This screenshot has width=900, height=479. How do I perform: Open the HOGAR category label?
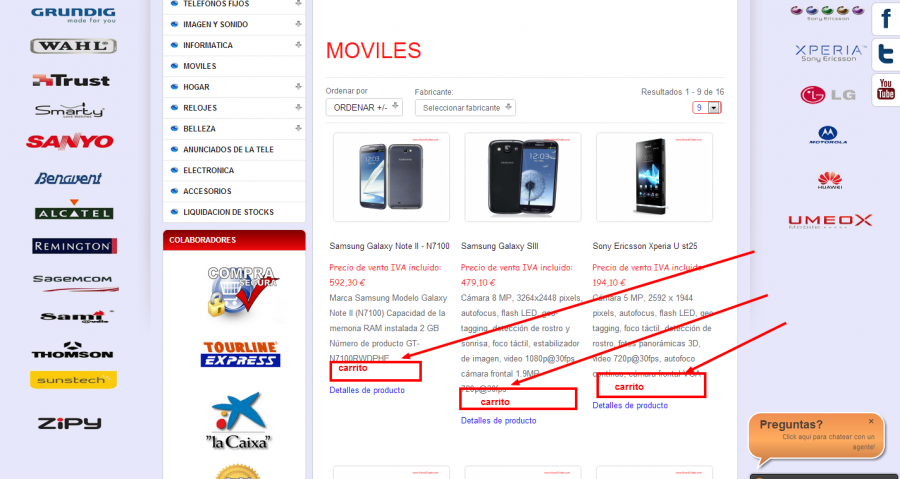coord(196,87)
